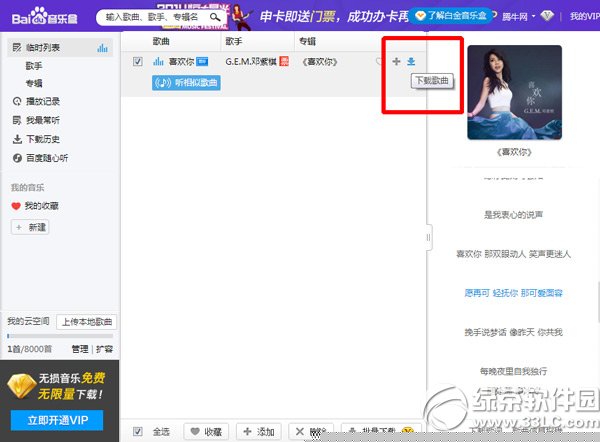
Task: Click album name 《喜欢你》 in song row
Action: point(320,62)
